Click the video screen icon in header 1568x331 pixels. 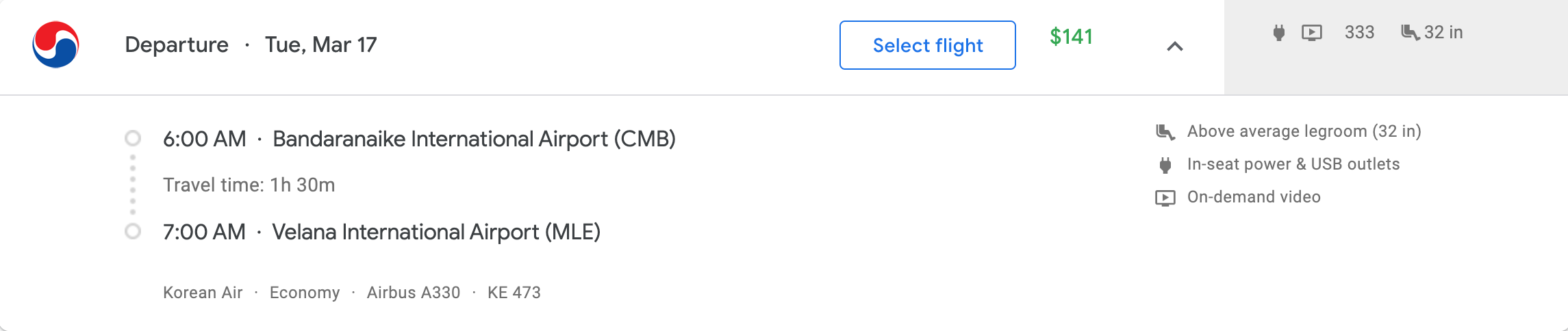[1311, 32]
